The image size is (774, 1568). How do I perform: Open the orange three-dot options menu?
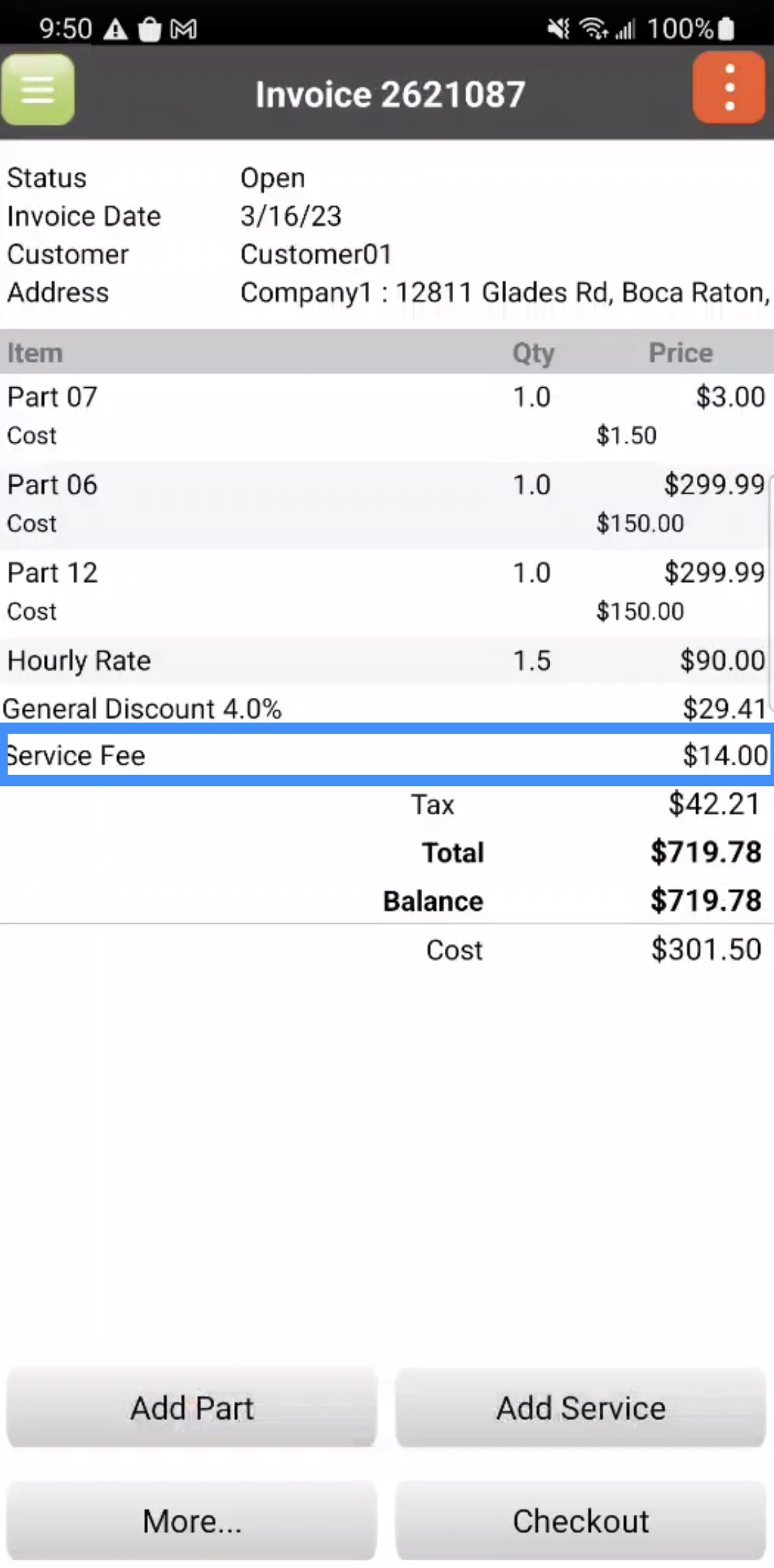pyautogui.click(x=729, y=89)
